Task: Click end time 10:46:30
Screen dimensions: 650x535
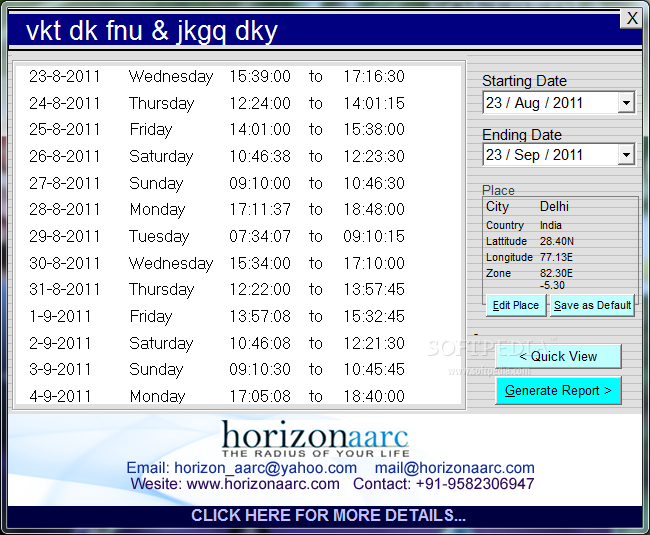Action: click(x=374, y=183)
